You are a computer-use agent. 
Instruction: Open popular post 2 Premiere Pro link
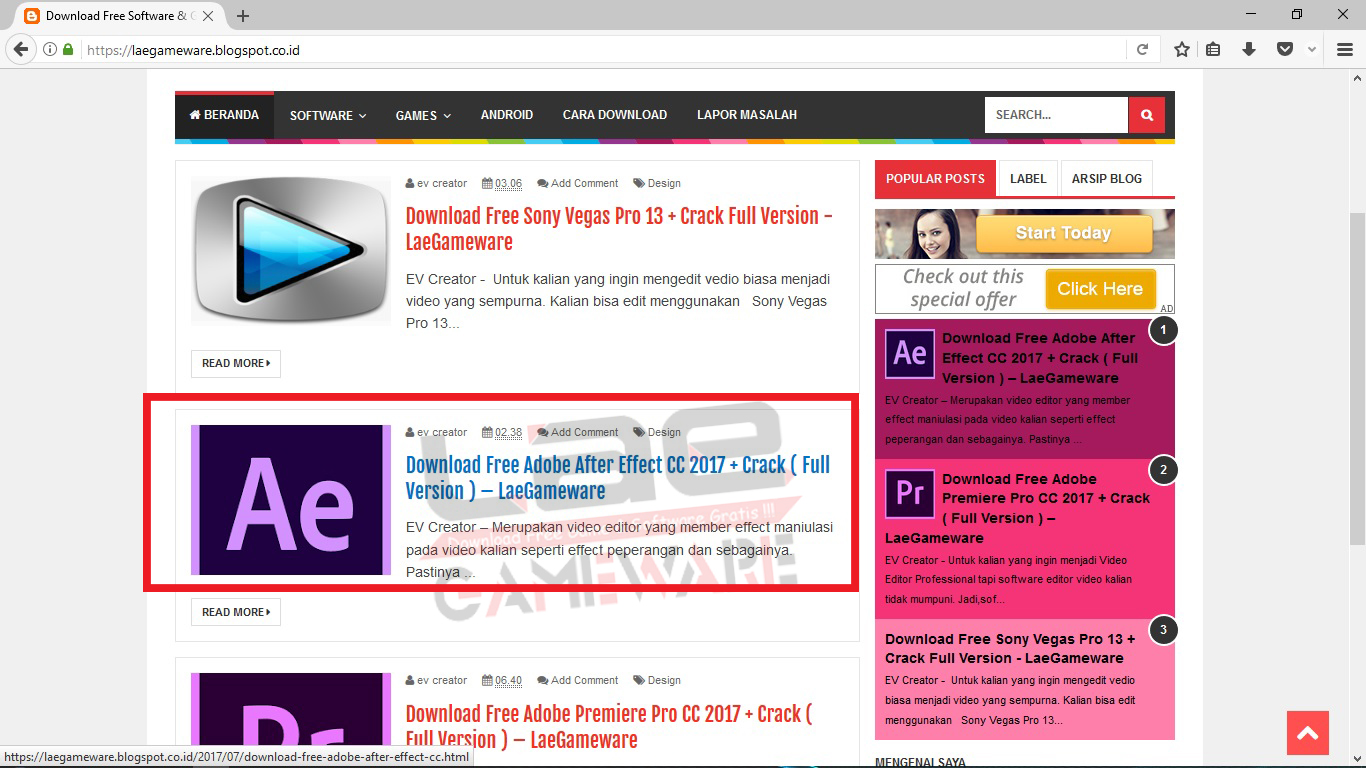tap(1018, 508)
